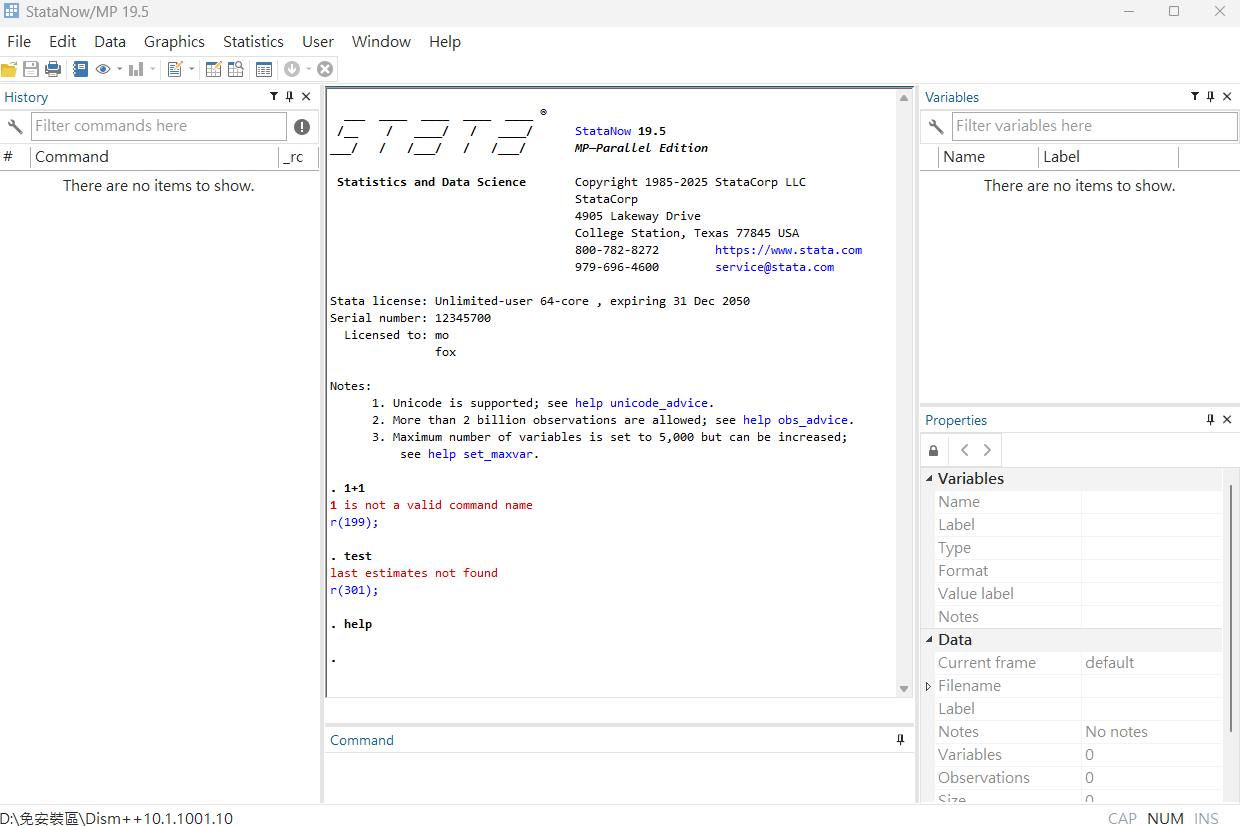Open the Graphics menu

pos(174,42)
